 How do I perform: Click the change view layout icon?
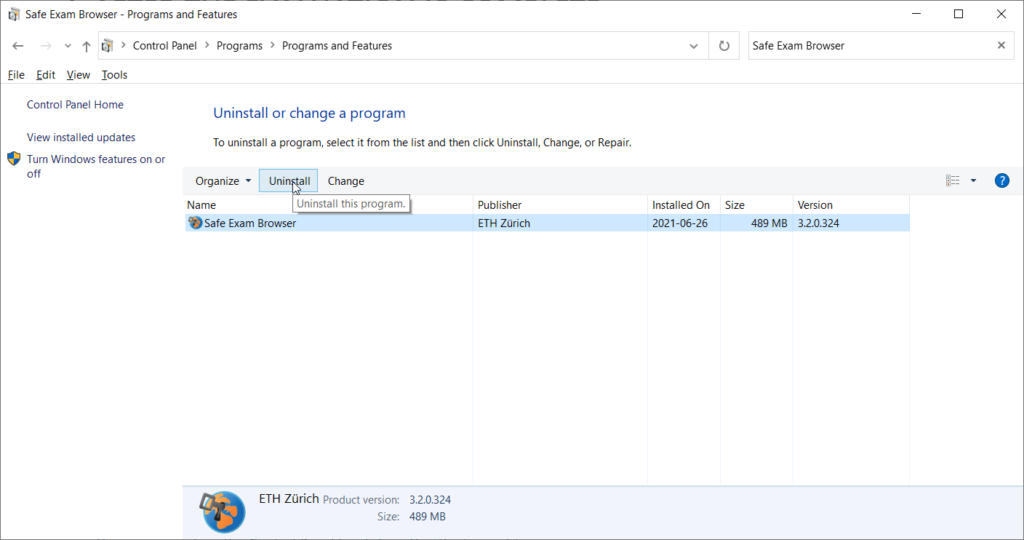[x=952, y=181]
